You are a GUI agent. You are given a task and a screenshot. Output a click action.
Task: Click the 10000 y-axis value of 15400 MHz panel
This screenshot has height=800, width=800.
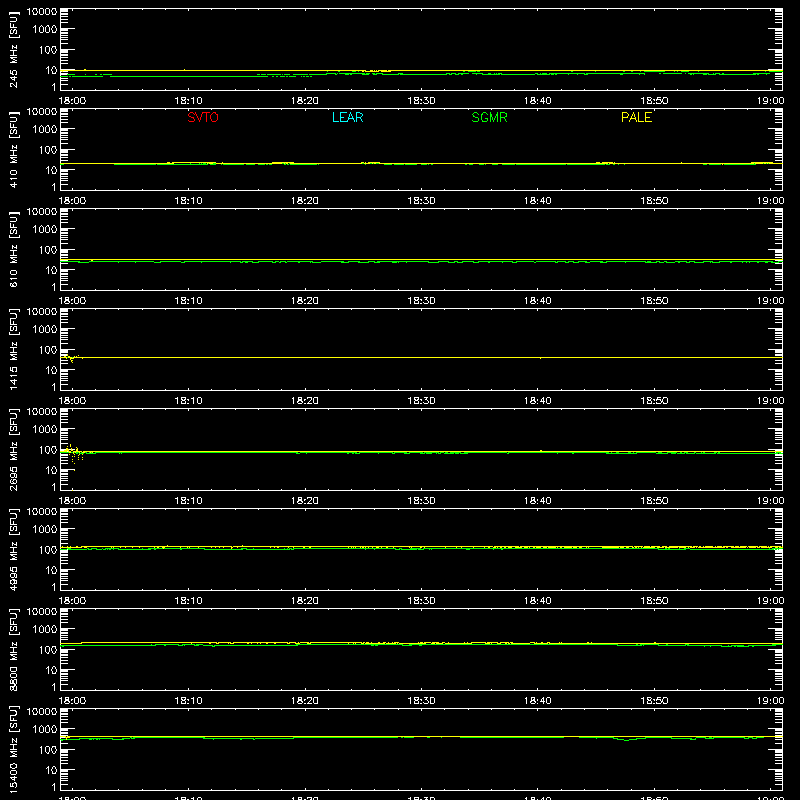tap(42, 712)
